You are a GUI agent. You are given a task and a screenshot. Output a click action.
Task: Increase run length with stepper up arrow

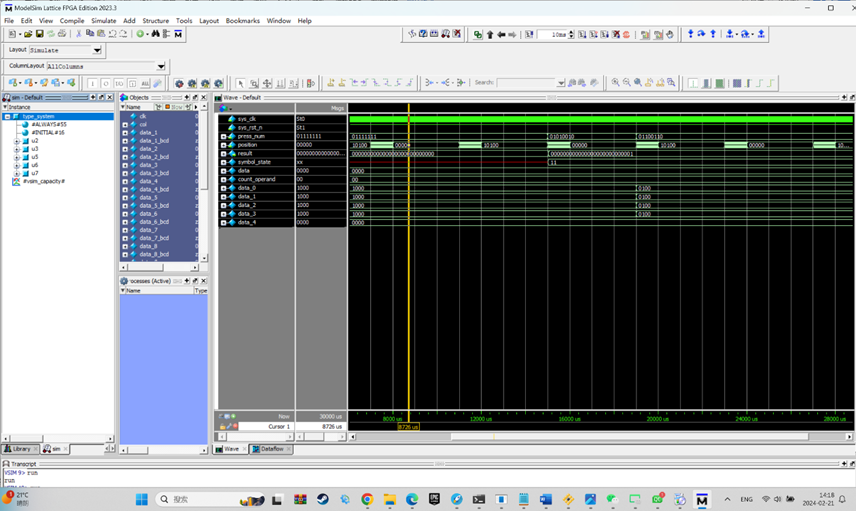[x=571, y=32]
